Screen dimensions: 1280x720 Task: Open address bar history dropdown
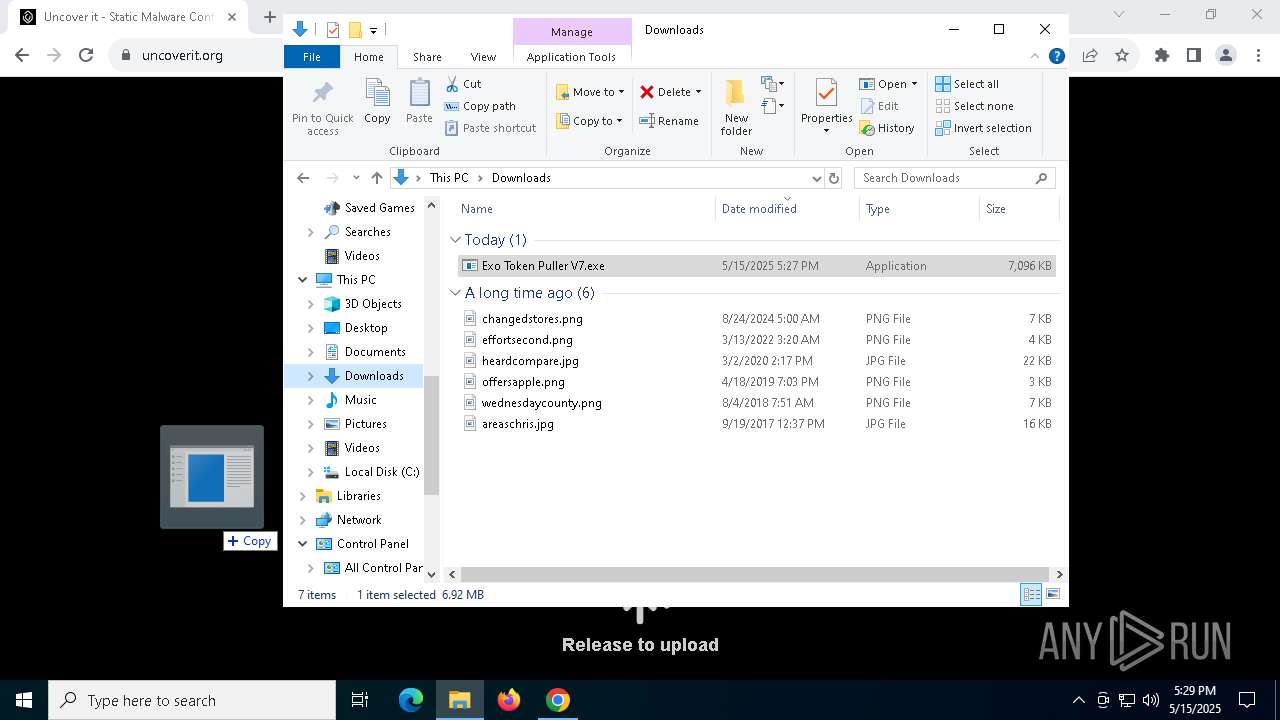(x=816, y=178)
